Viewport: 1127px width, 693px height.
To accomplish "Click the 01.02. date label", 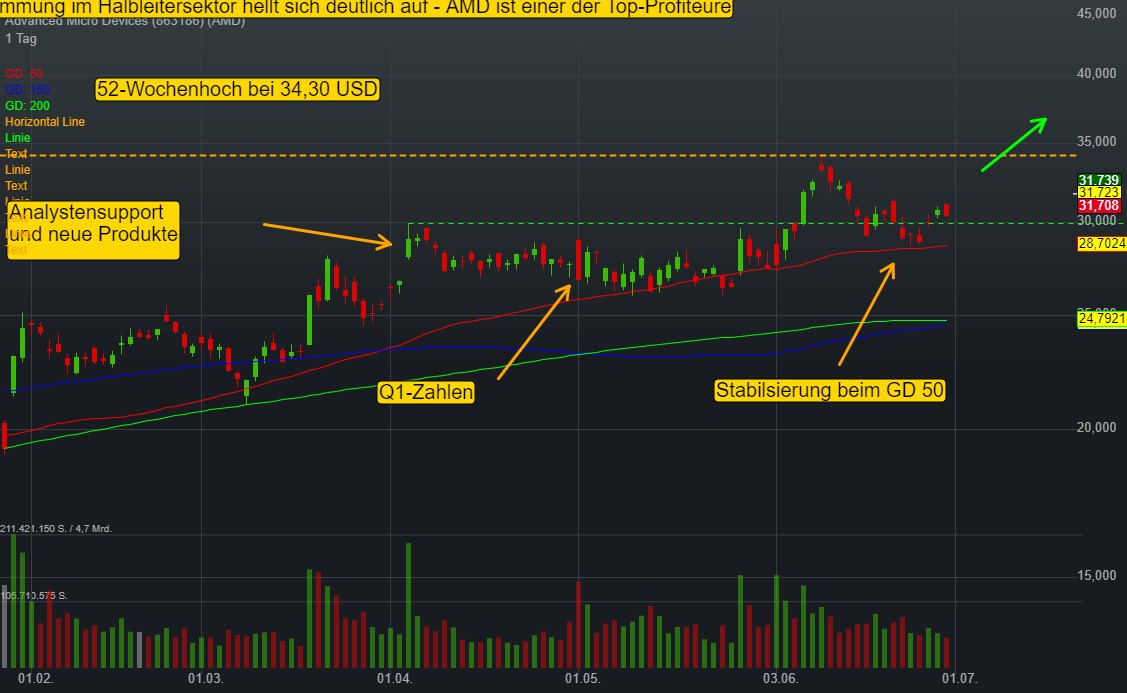I will 35,678.
